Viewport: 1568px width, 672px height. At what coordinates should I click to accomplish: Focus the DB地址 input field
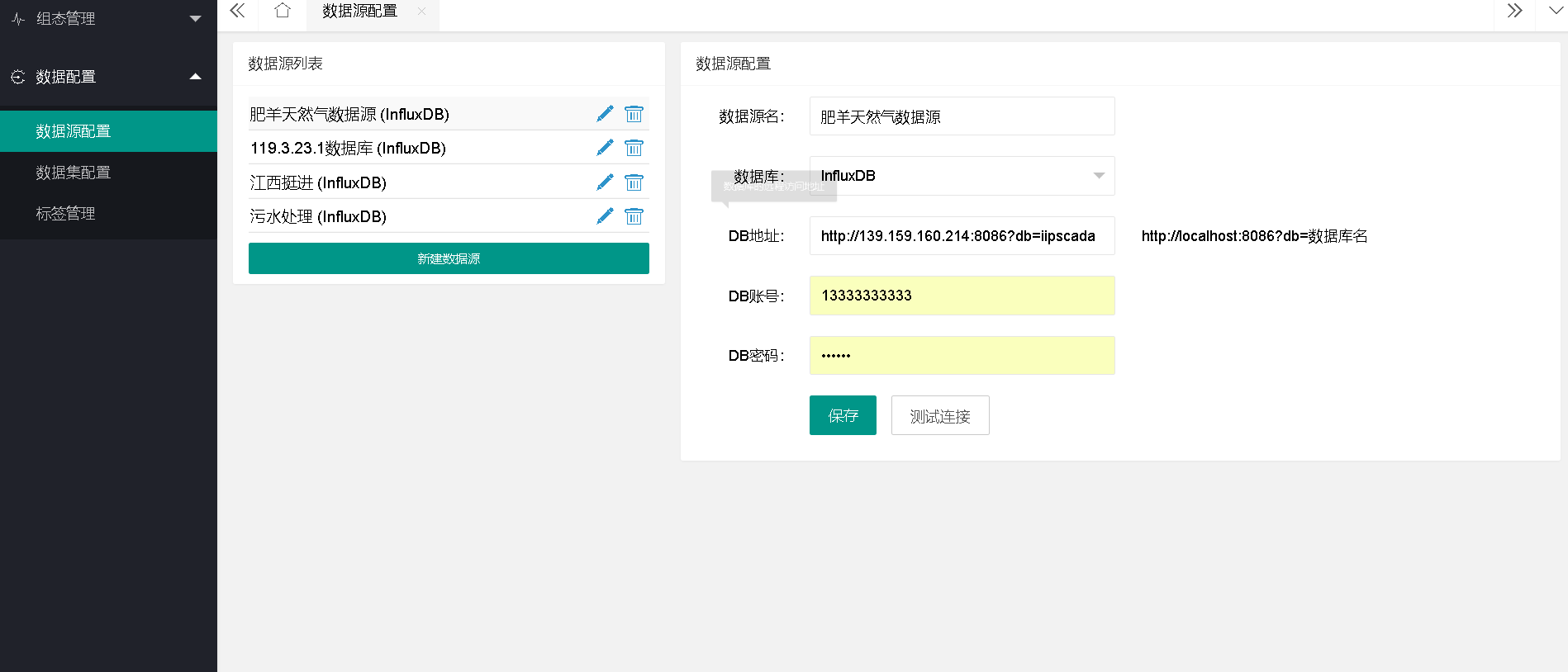tap(962, 236)
